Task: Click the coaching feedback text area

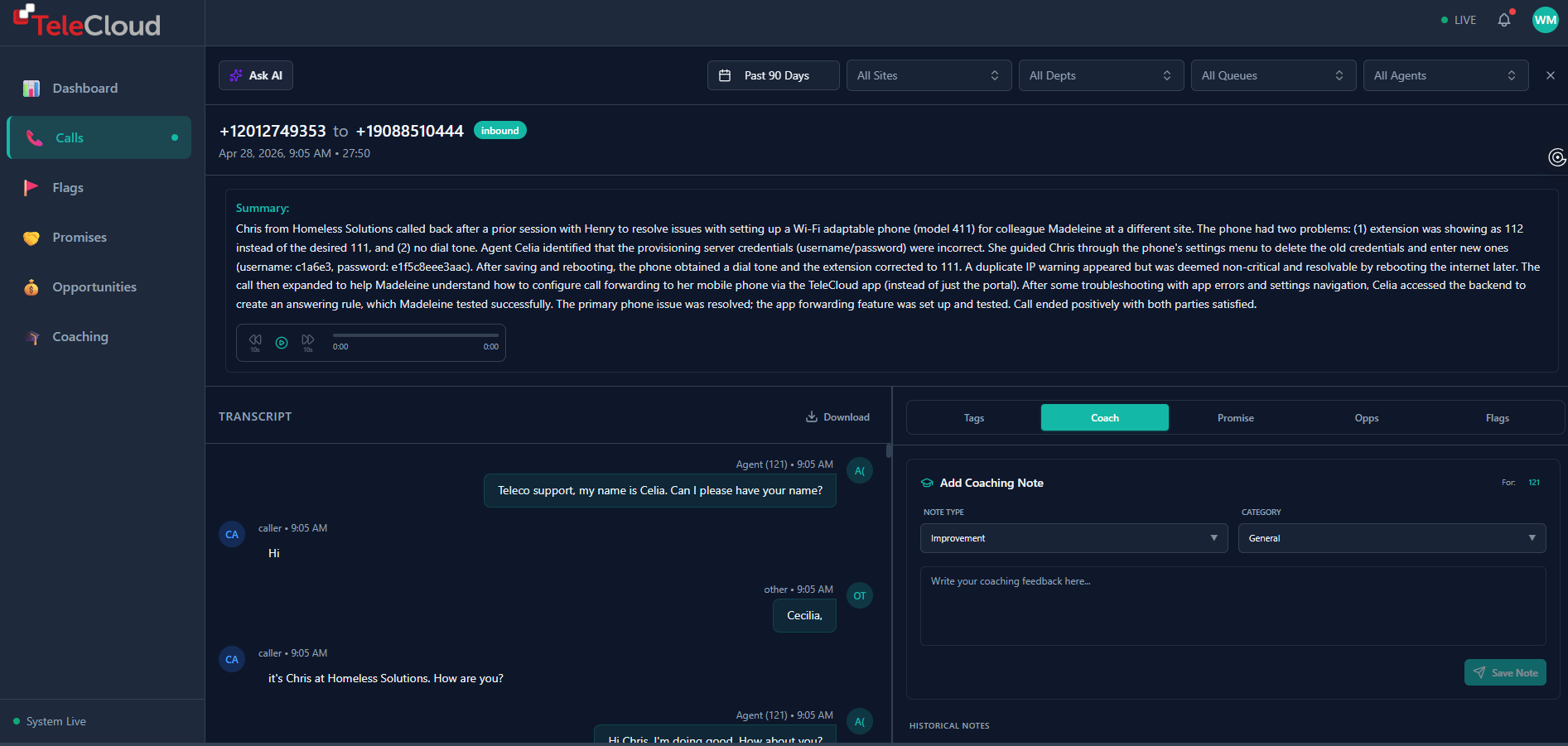Action: [x=1233, y=606]
